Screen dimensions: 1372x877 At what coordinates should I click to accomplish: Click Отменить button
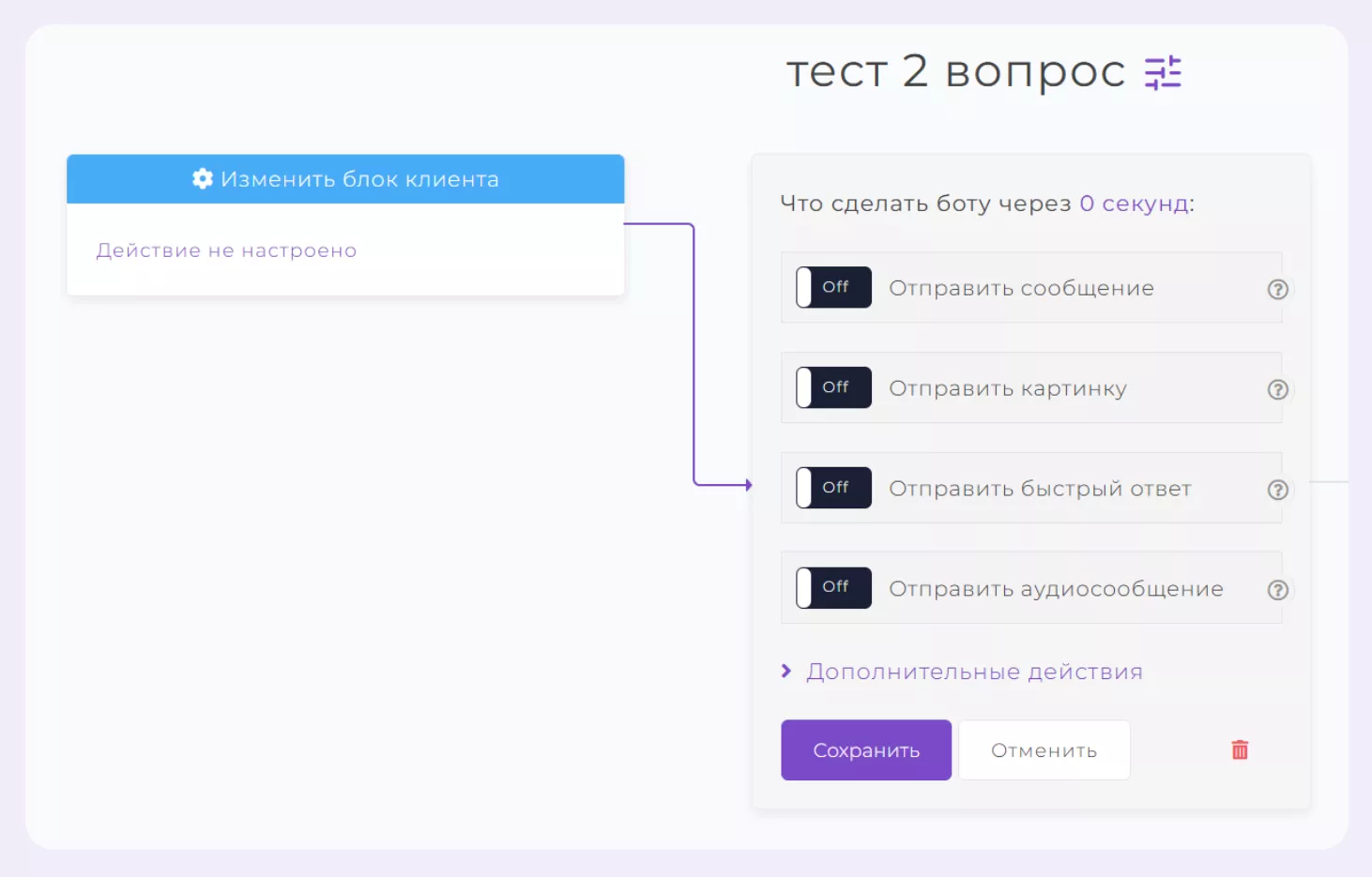click(1044, 750)
